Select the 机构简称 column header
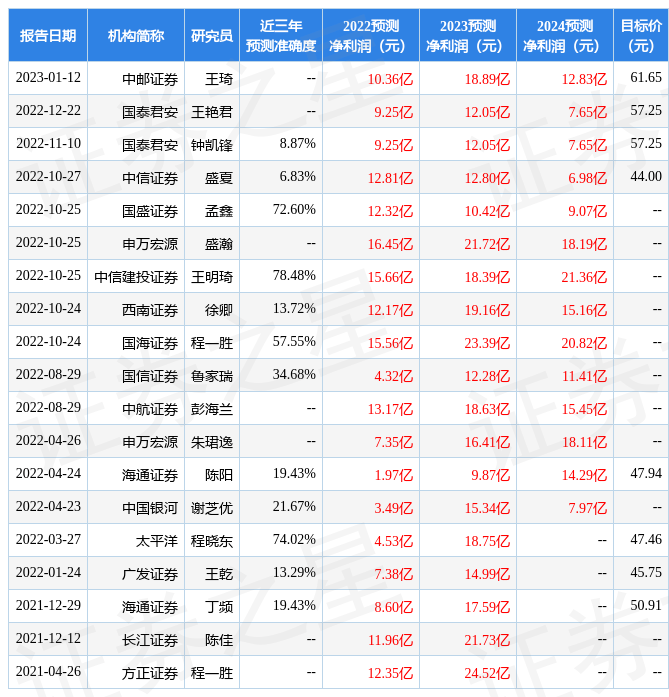This screenshot has width=669, height=697. coord(136,36)
